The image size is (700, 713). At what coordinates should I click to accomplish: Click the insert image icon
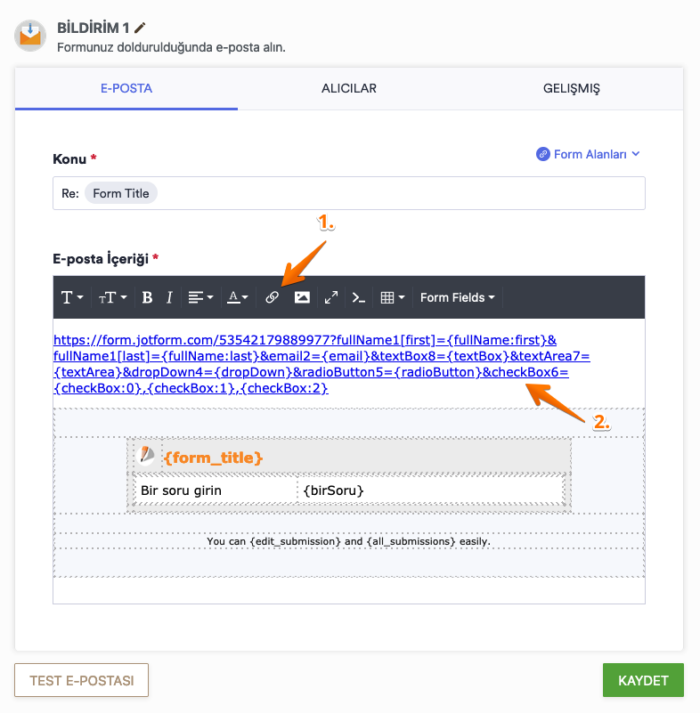click(302, 297)
